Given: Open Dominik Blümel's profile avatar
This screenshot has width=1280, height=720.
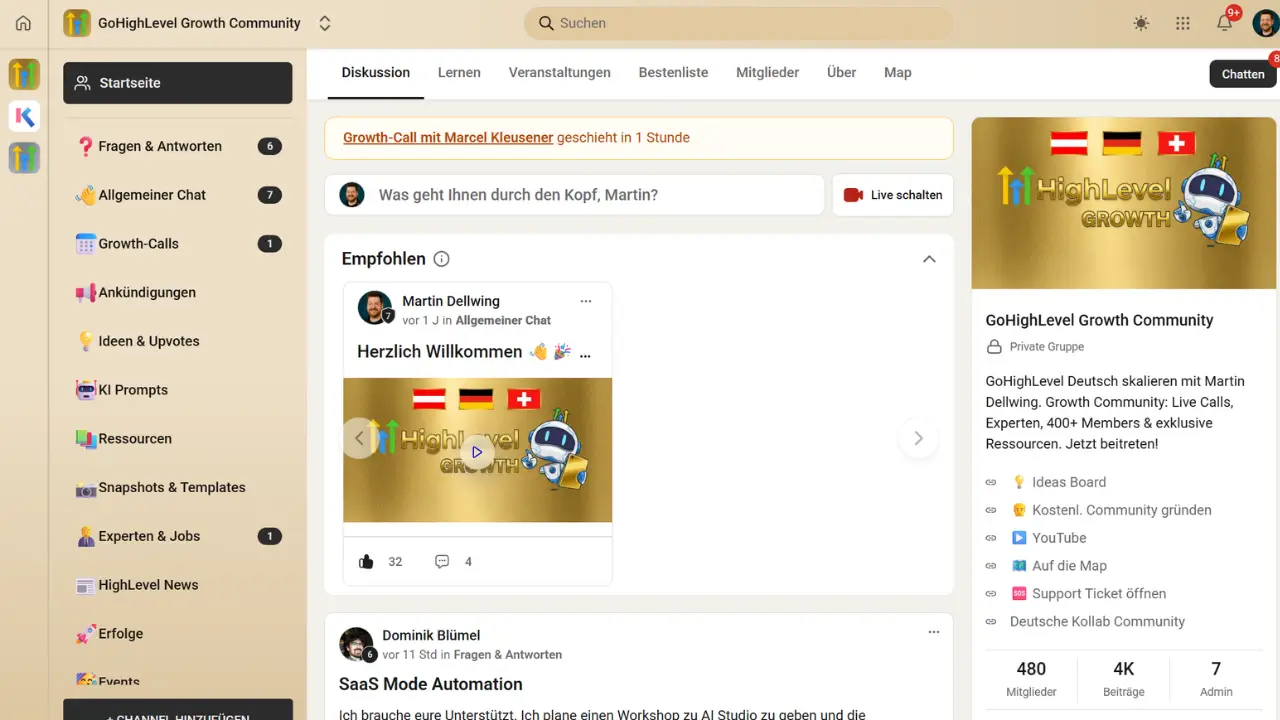Looking at the screenshot, I should (356, 644).
